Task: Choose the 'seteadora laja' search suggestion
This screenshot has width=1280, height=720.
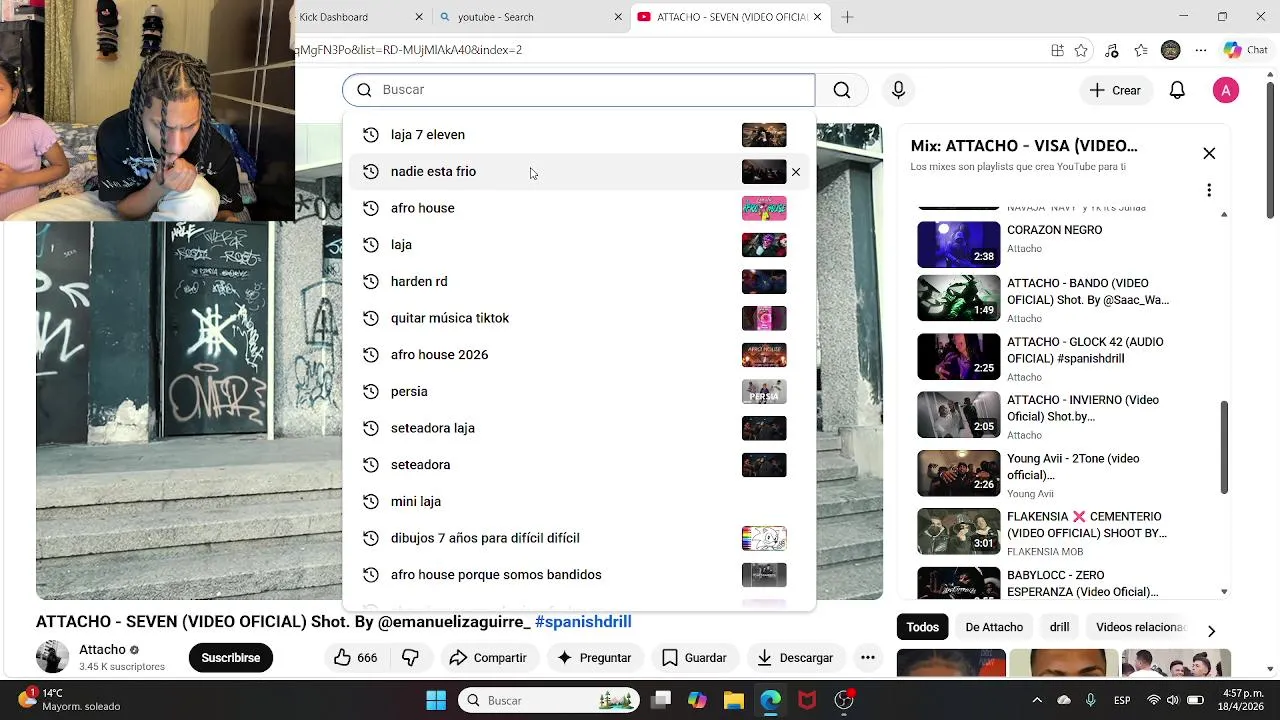Action: coord(578,428)
